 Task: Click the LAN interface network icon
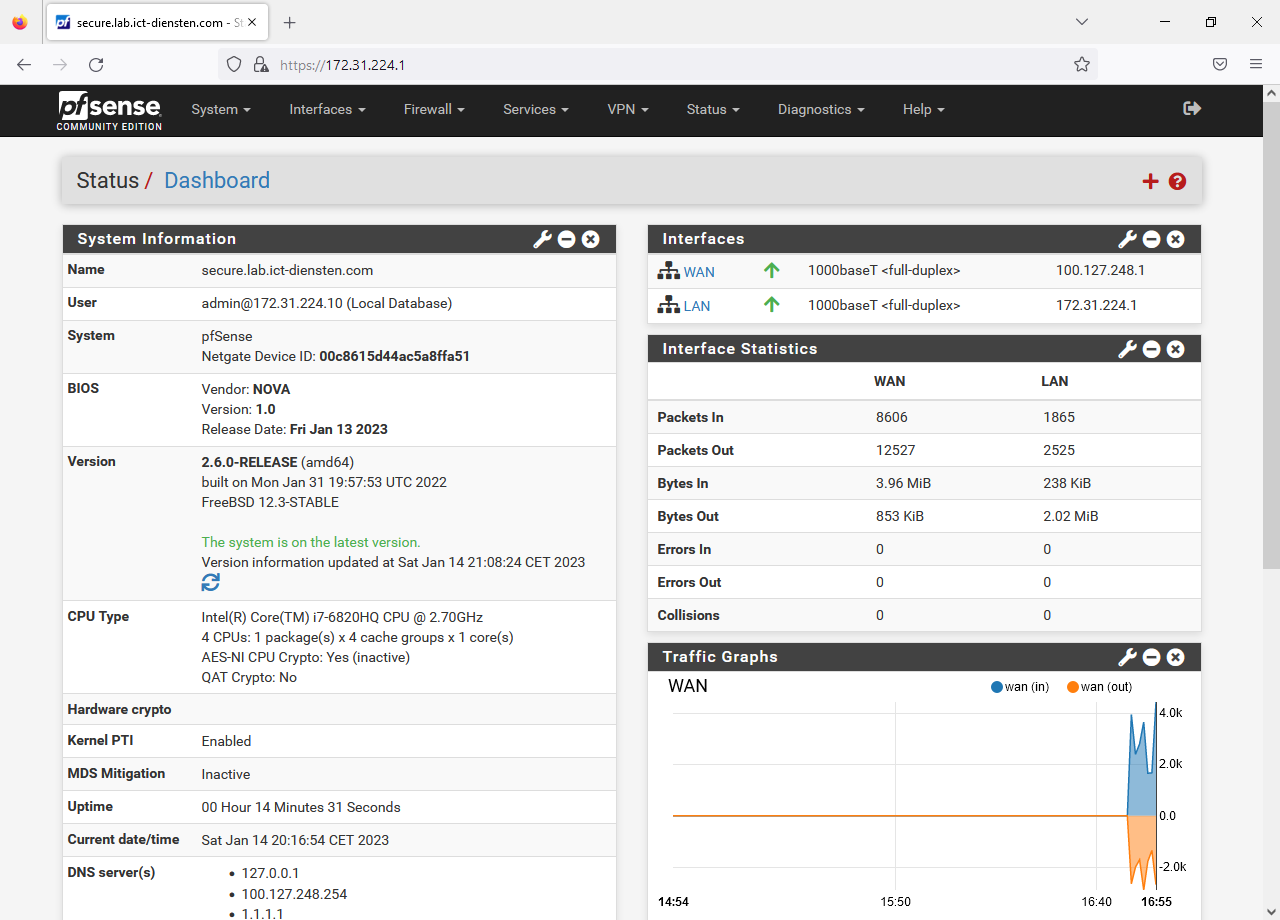(668, 305)
